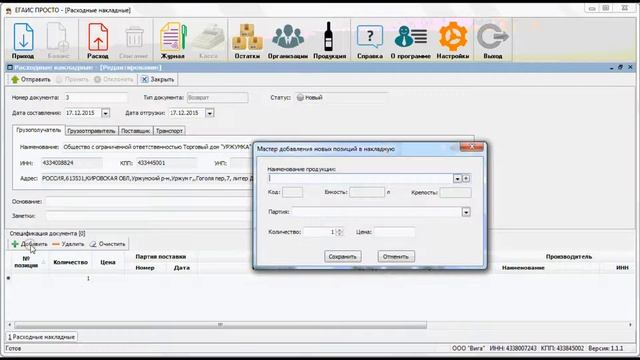
Task: Click the inner document window minimize button
Action: tap(611, 67)
